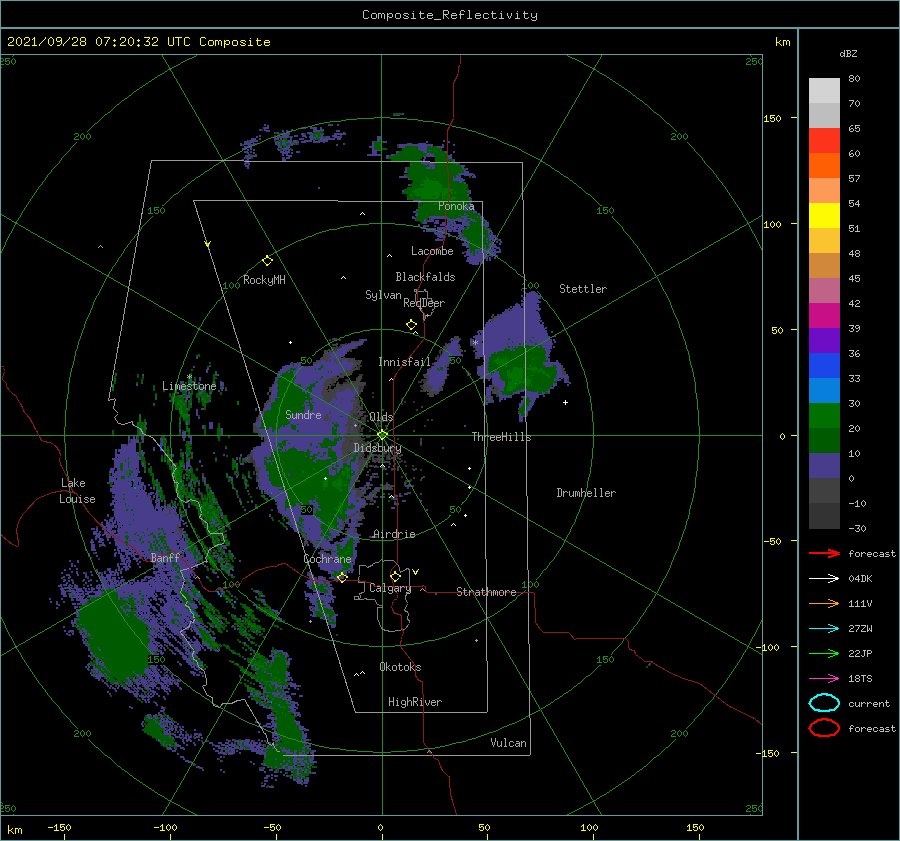Click the yellow station marker near RockyMH
Image resolution: width=900 pixels, height=841 pixels.
click(x=267, y=261)
